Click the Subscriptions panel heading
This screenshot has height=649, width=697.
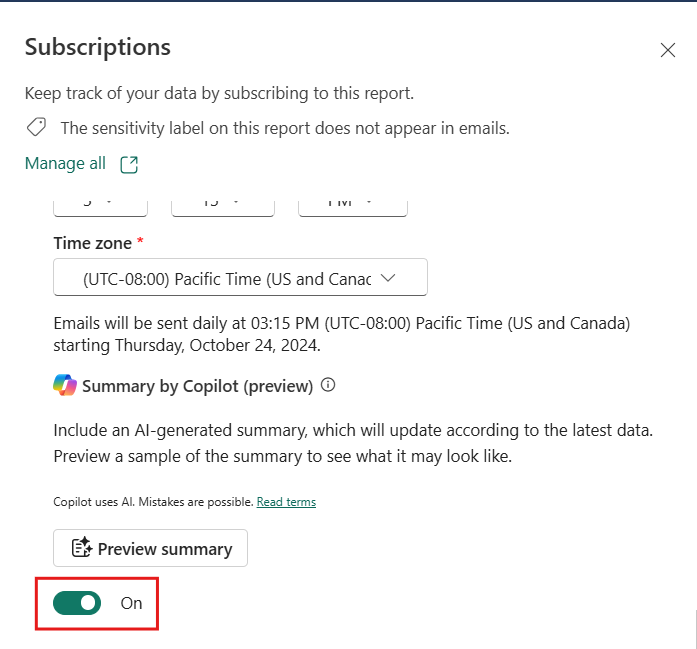pos(98,47)
